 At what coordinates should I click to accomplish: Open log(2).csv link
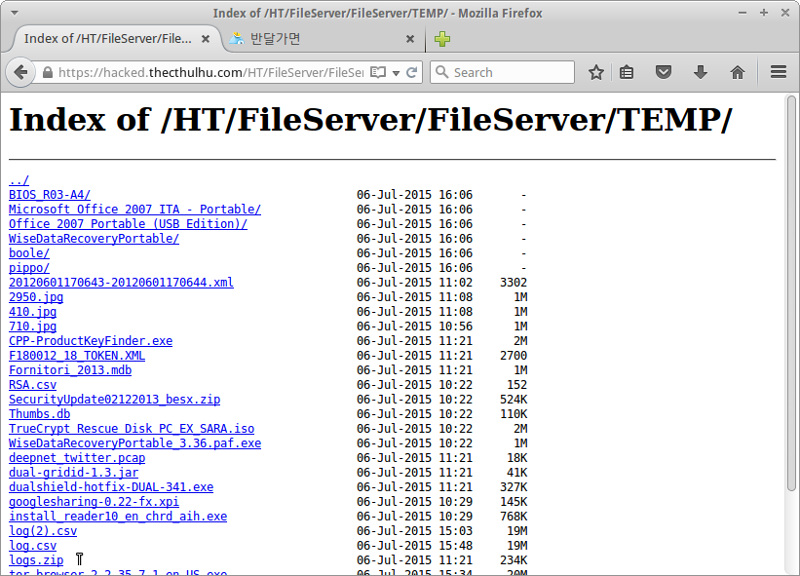click(43, 531)
